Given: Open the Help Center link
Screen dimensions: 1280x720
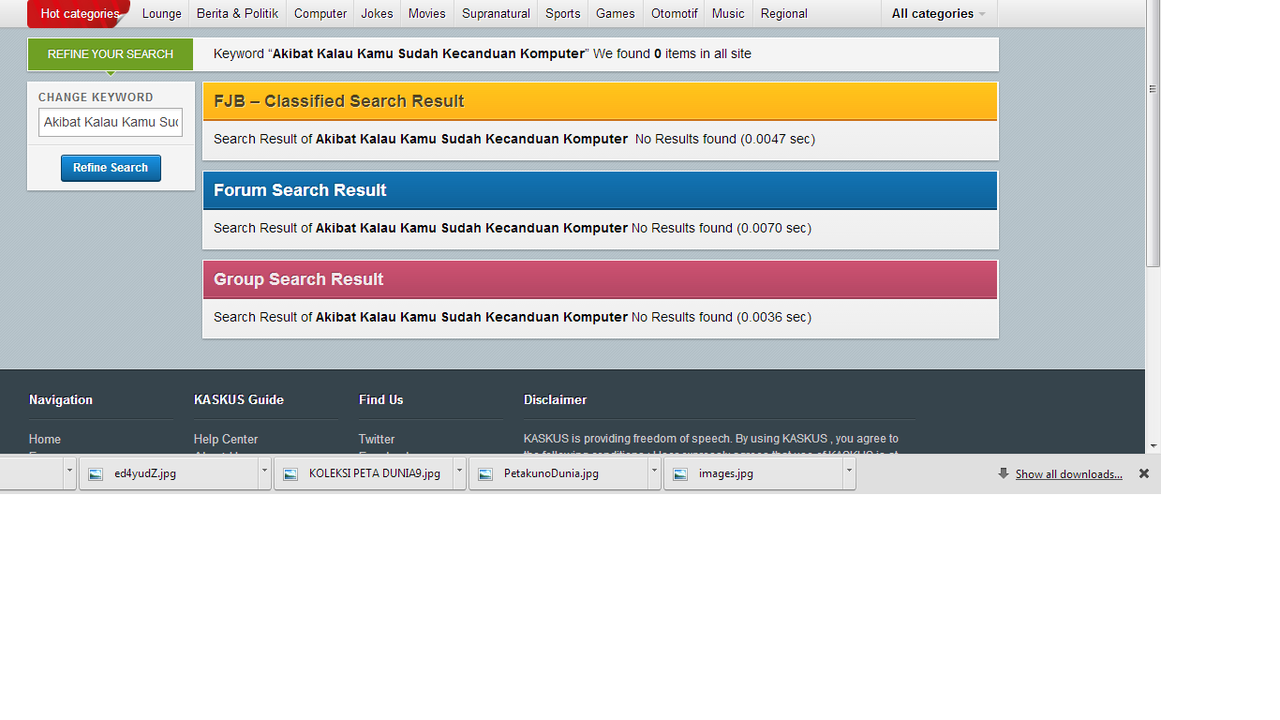Looking at the screenshot, I should click(226, 439).
